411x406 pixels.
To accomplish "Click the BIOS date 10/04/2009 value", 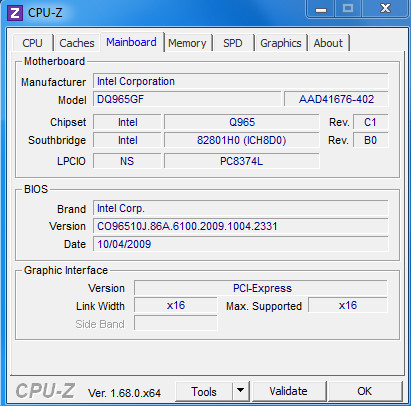I will coord(241,244).
